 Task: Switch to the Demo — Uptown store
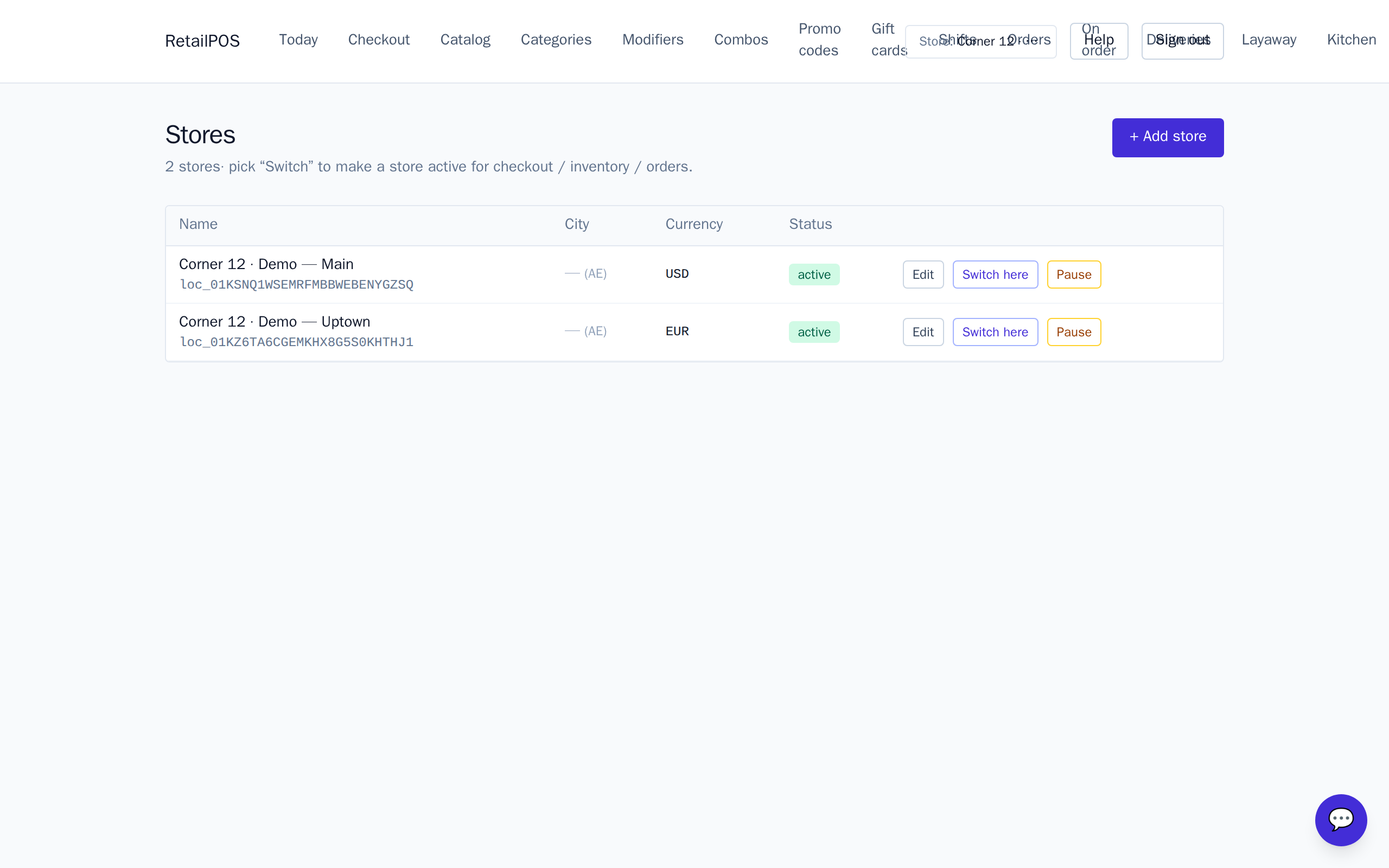click(x=995, y=332)
